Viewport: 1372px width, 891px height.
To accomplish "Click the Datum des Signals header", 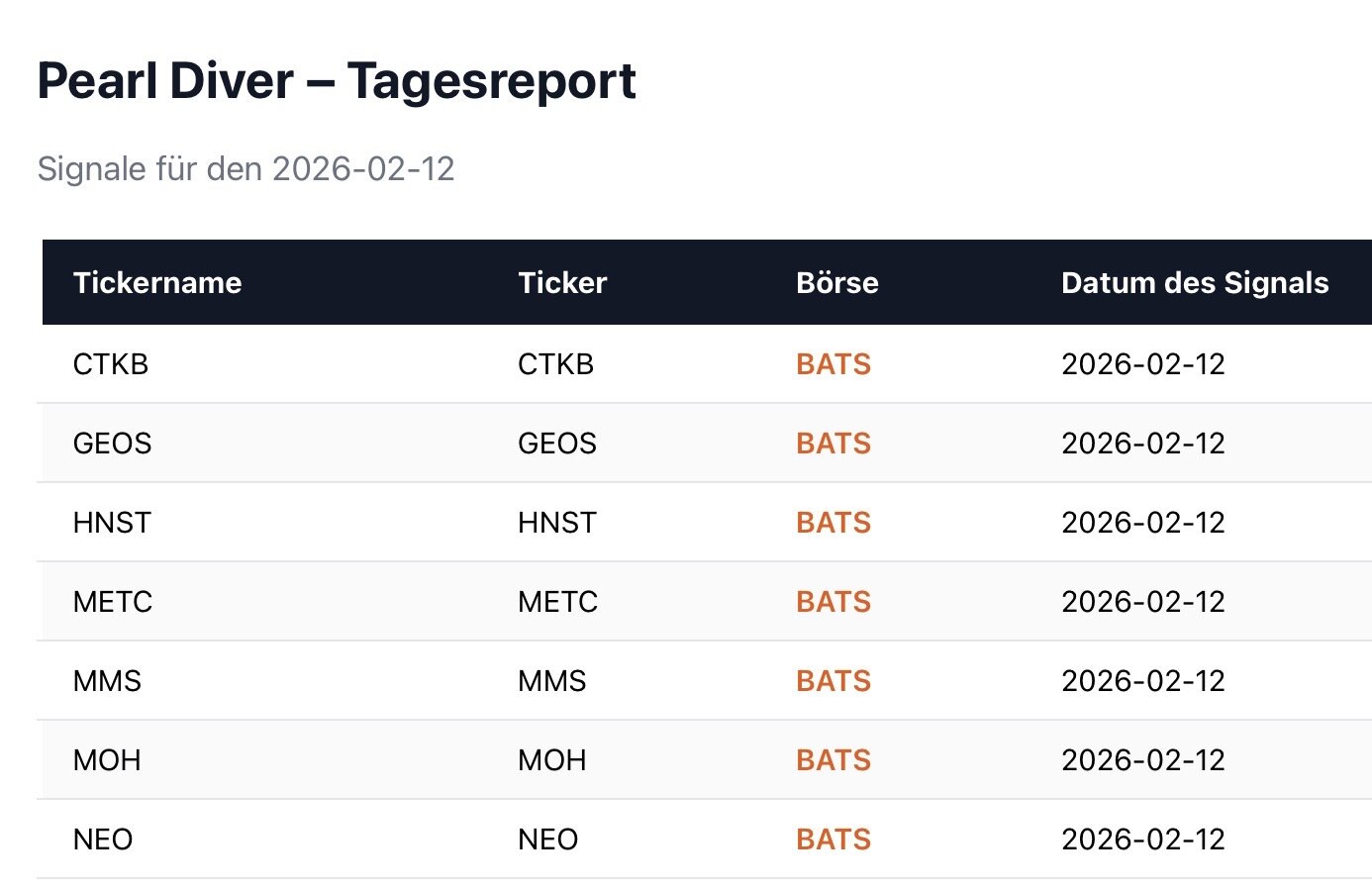I will (1194, 283).
